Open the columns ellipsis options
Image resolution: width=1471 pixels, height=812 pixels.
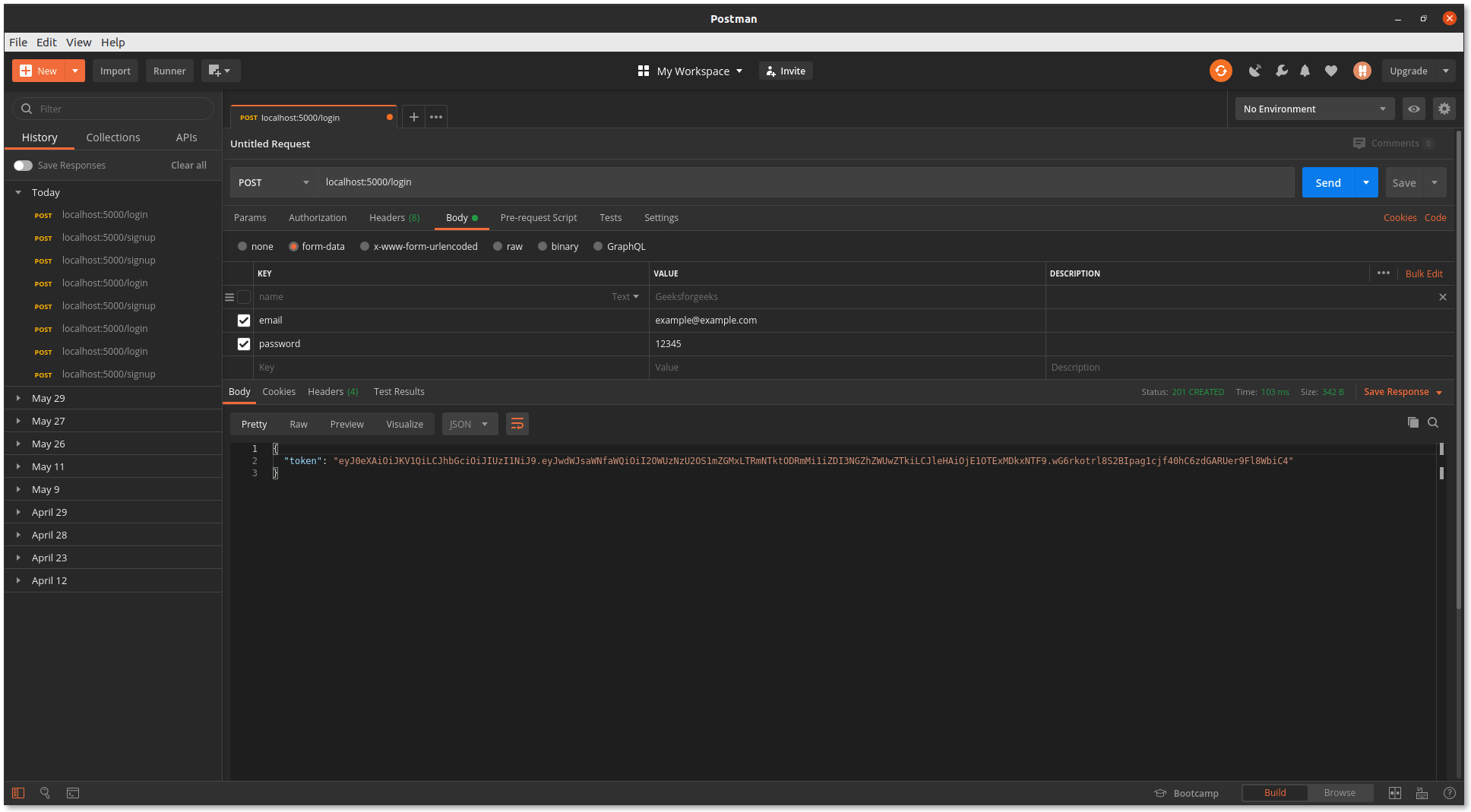click(x=1383, y=273)
